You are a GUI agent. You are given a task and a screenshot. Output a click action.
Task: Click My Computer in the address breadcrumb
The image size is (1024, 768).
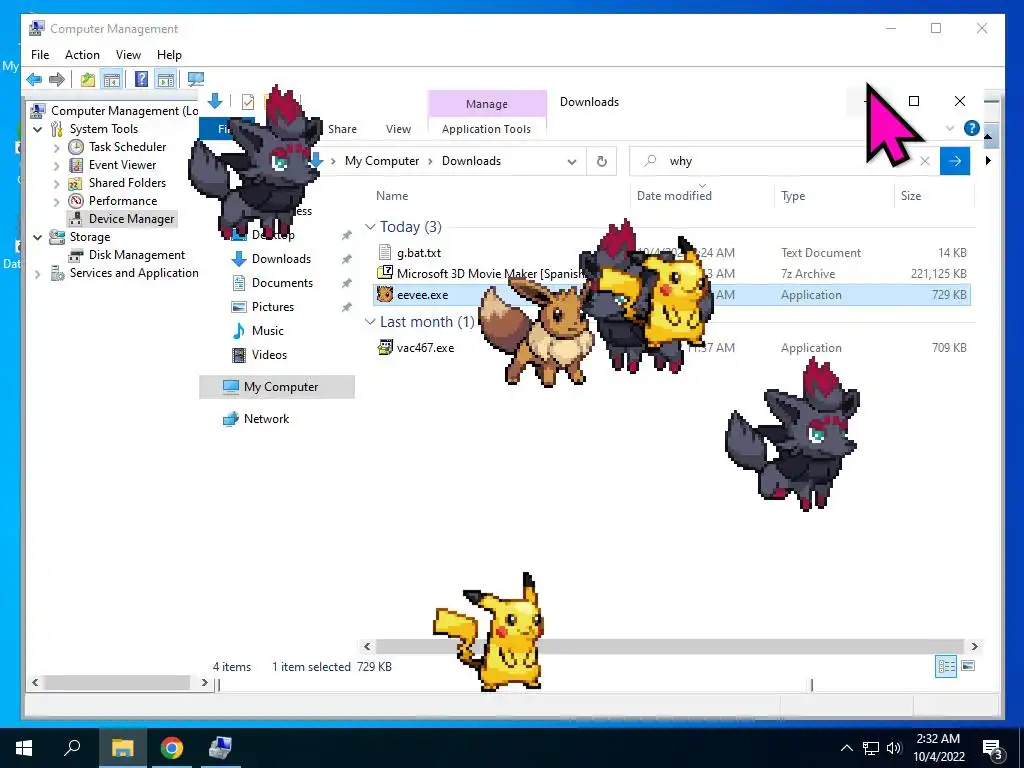[x=382, y=161]
